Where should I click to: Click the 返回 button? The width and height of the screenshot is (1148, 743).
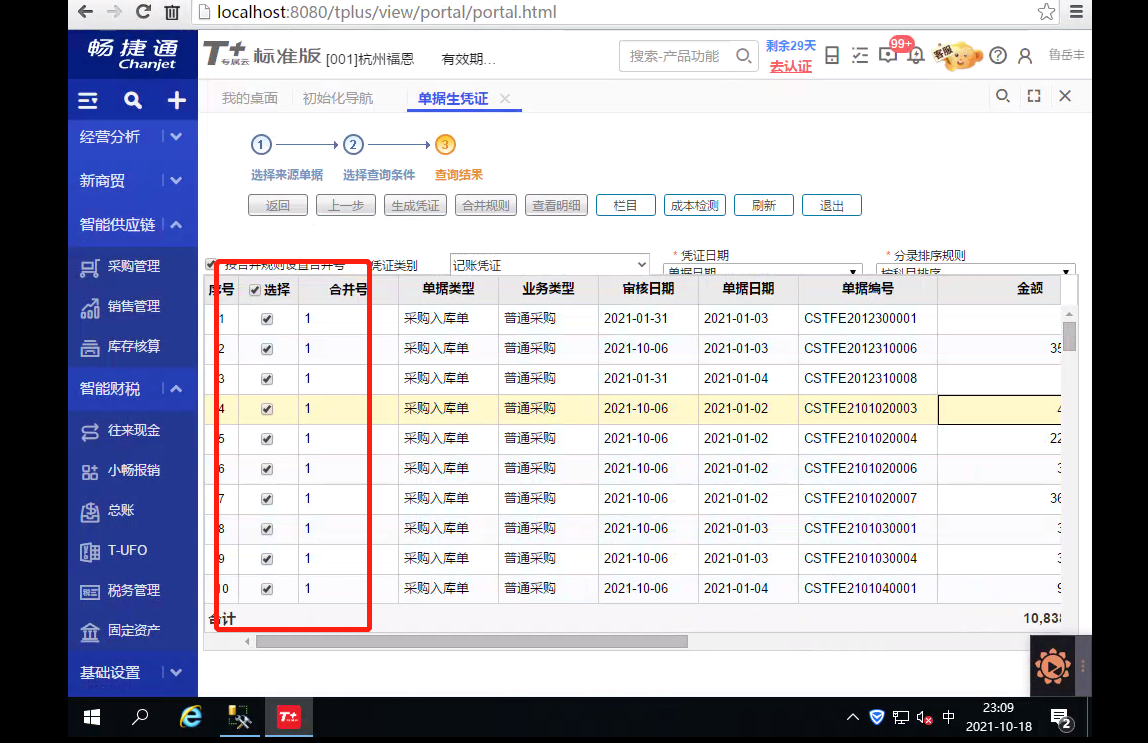pyautogui.click(x=277, y=206)
